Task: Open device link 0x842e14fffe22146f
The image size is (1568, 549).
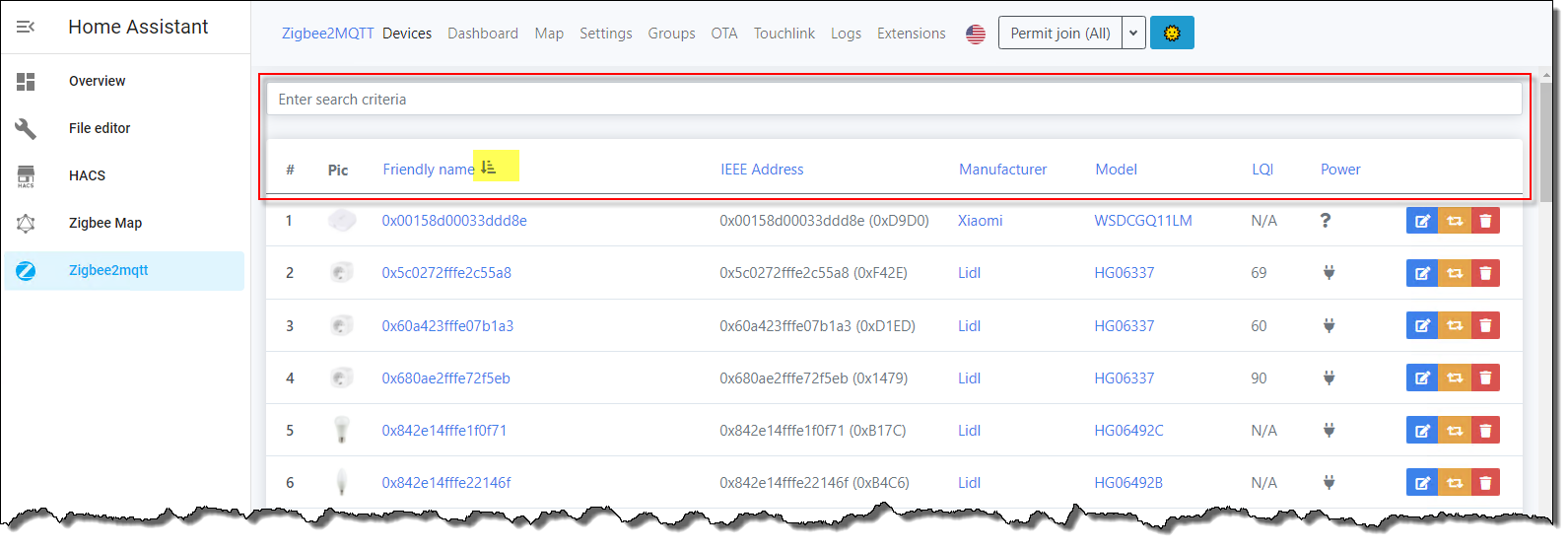Action: (446, 482)
